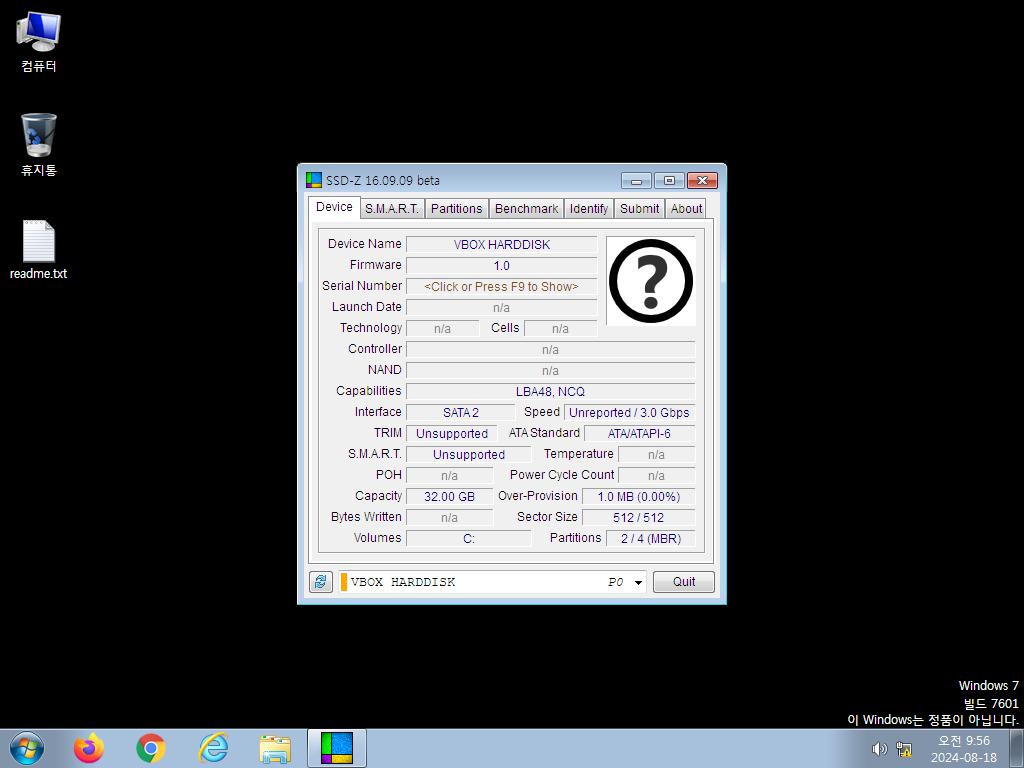Click the SSD-Z title bar app icon
The width and height of the screenshot is (1024, 768).
coord(314,180)
